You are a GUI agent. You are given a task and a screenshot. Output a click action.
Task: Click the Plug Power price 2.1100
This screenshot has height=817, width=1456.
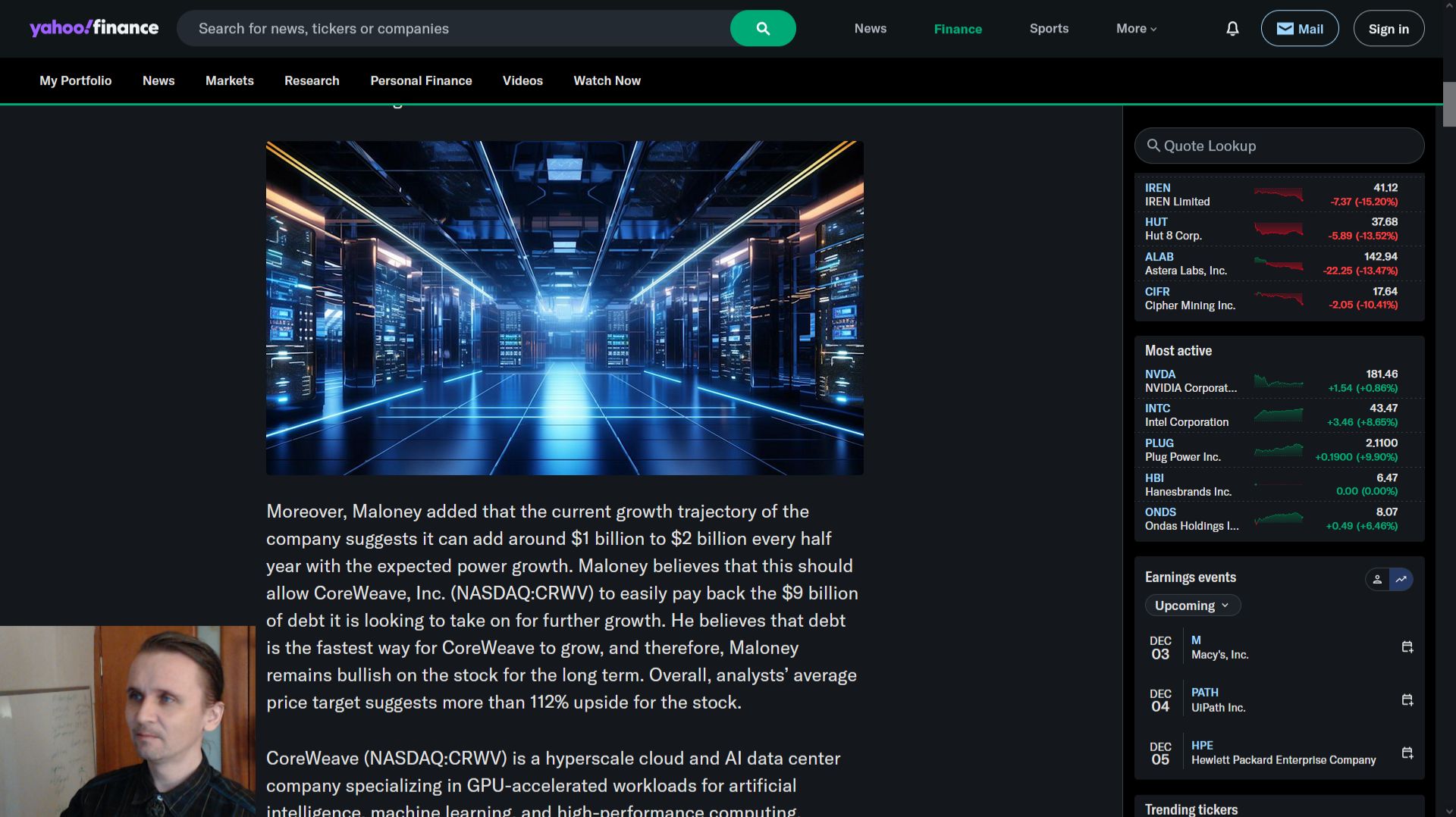1381,443
